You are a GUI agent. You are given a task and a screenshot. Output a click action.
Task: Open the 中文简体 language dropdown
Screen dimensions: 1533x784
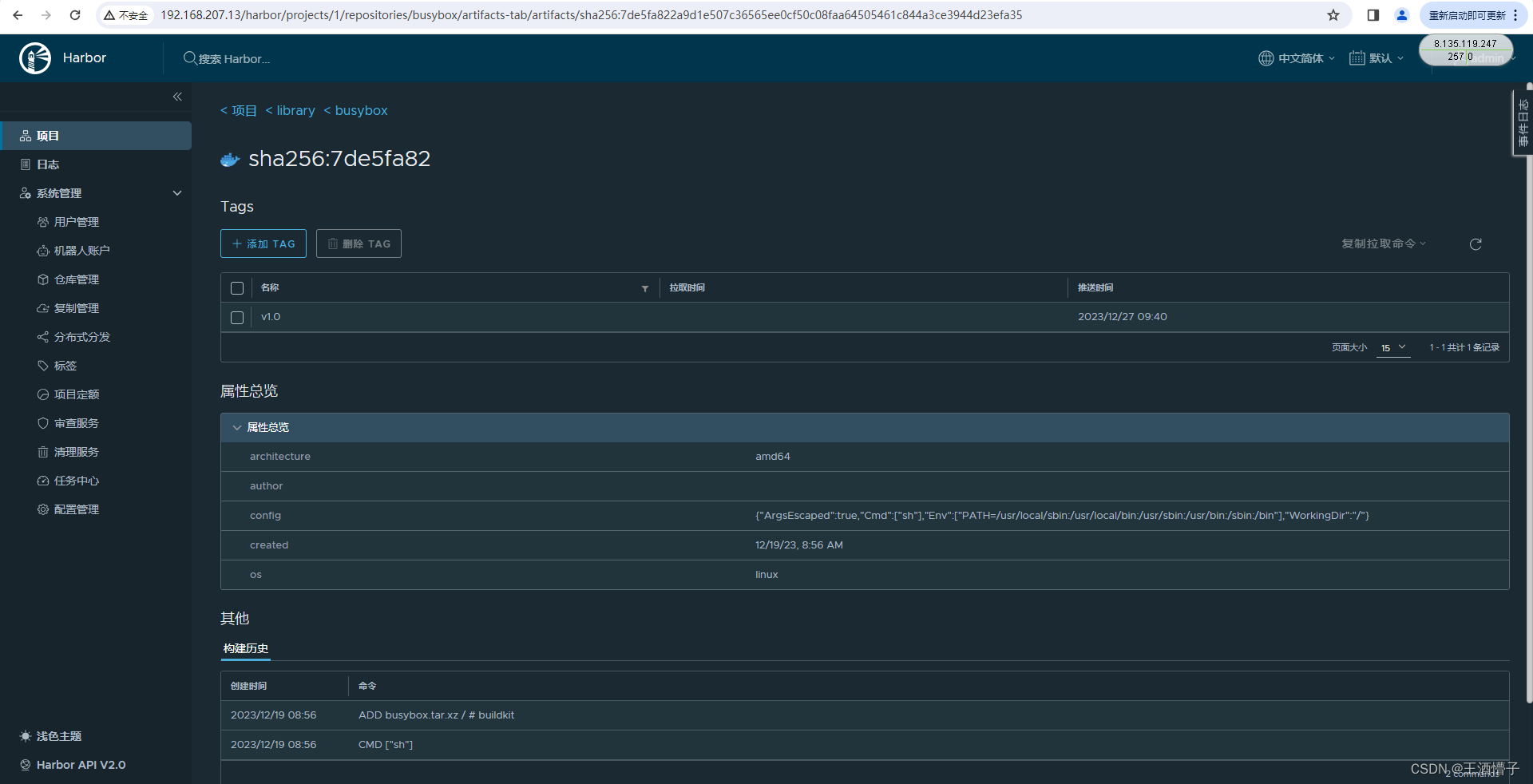(1297, 58)
